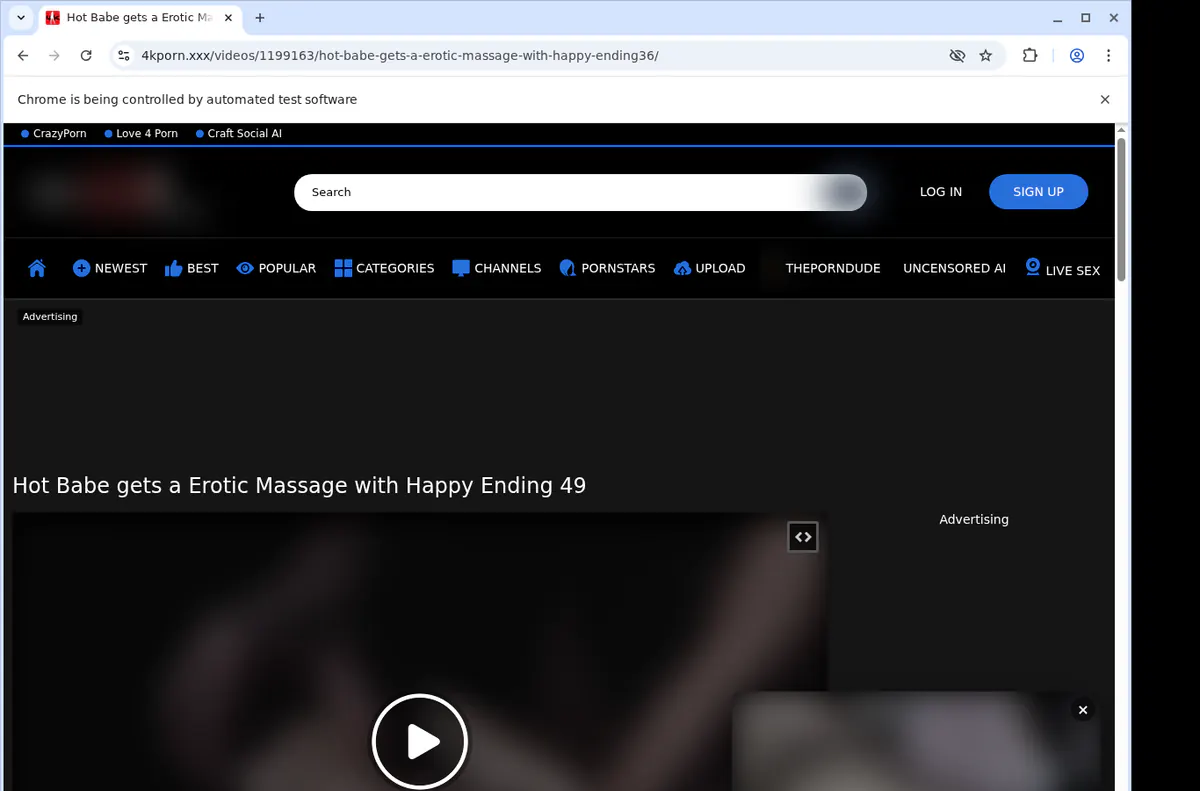
Task: Open Chrome's three-dot menu
Action: click(x=1108, y=56)
